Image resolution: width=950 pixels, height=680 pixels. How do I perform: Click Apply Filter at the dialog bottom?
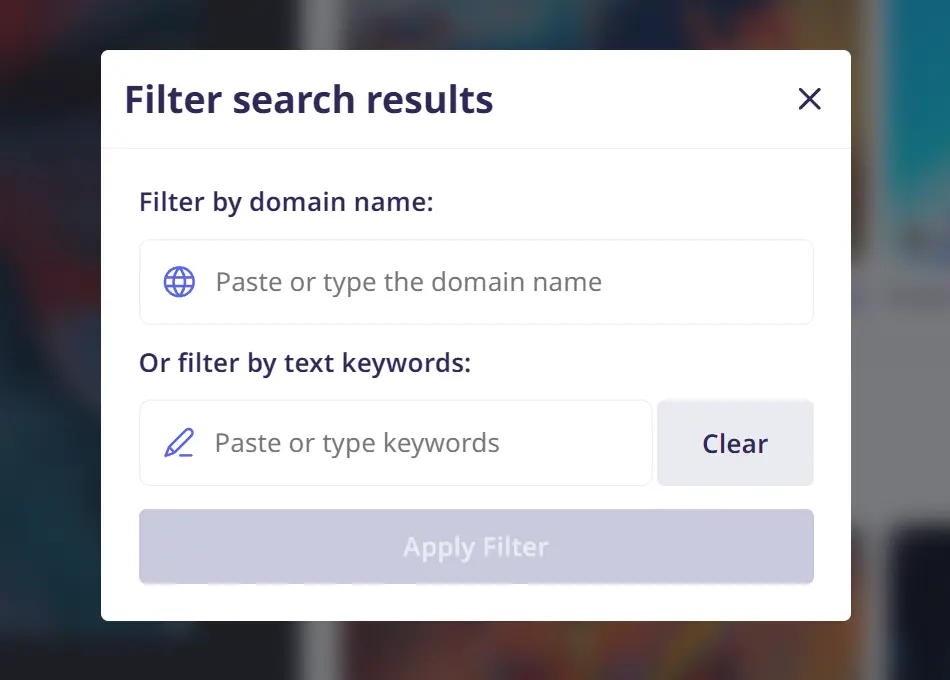[476, 546]
